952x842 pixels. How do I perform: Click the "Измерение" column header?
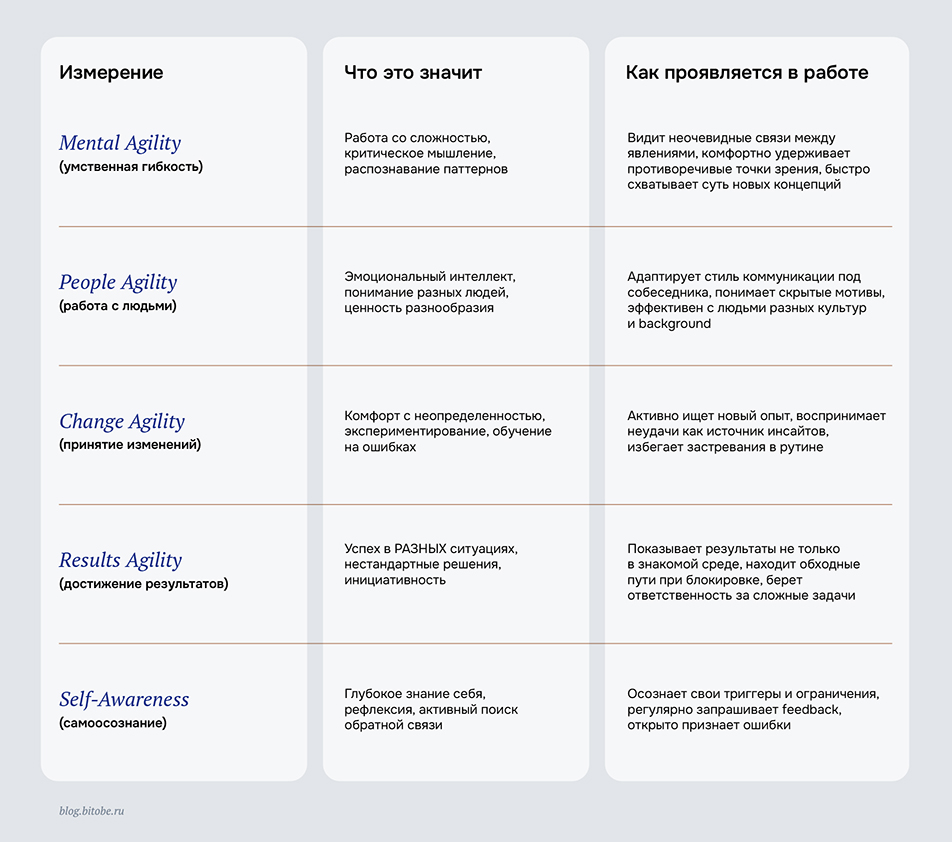click(111, 73)
